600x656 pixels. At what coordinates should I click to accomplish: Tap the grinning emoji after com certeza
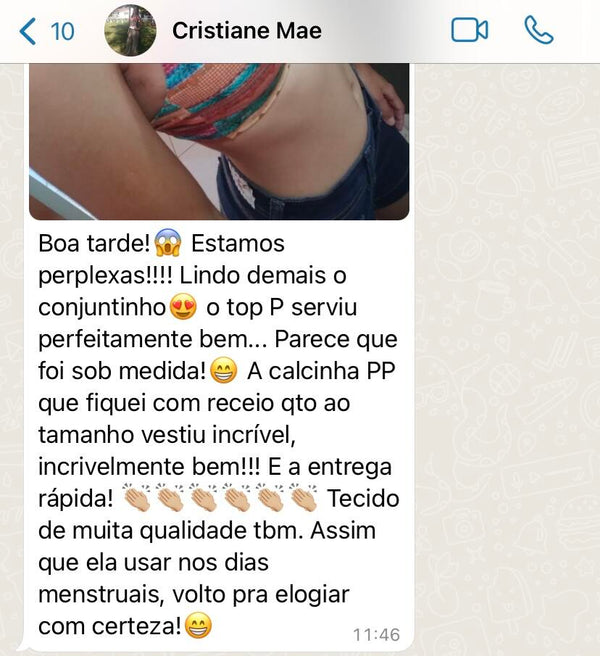click(198, 625)
